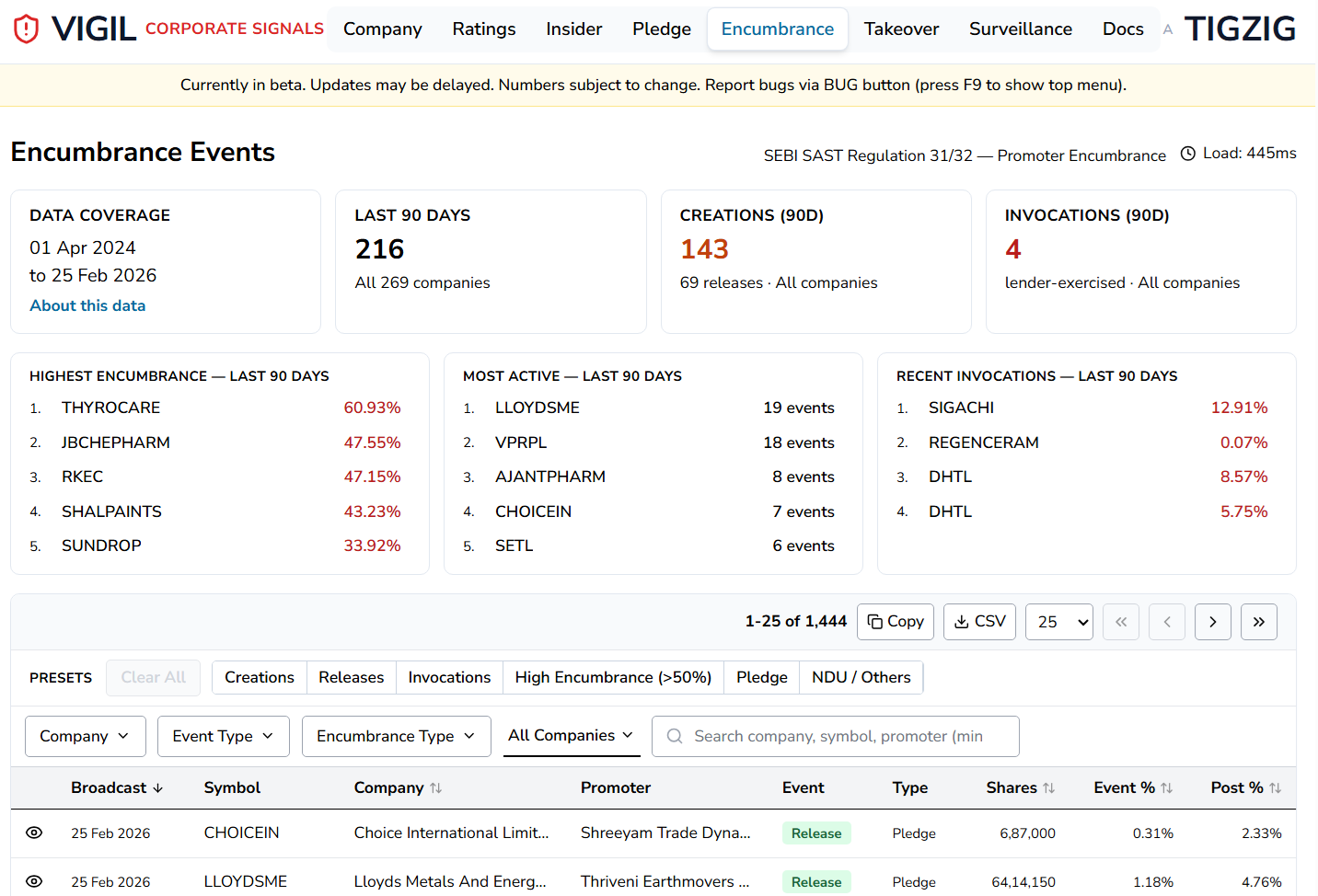Click the Vigil shield logo icon

27,29
